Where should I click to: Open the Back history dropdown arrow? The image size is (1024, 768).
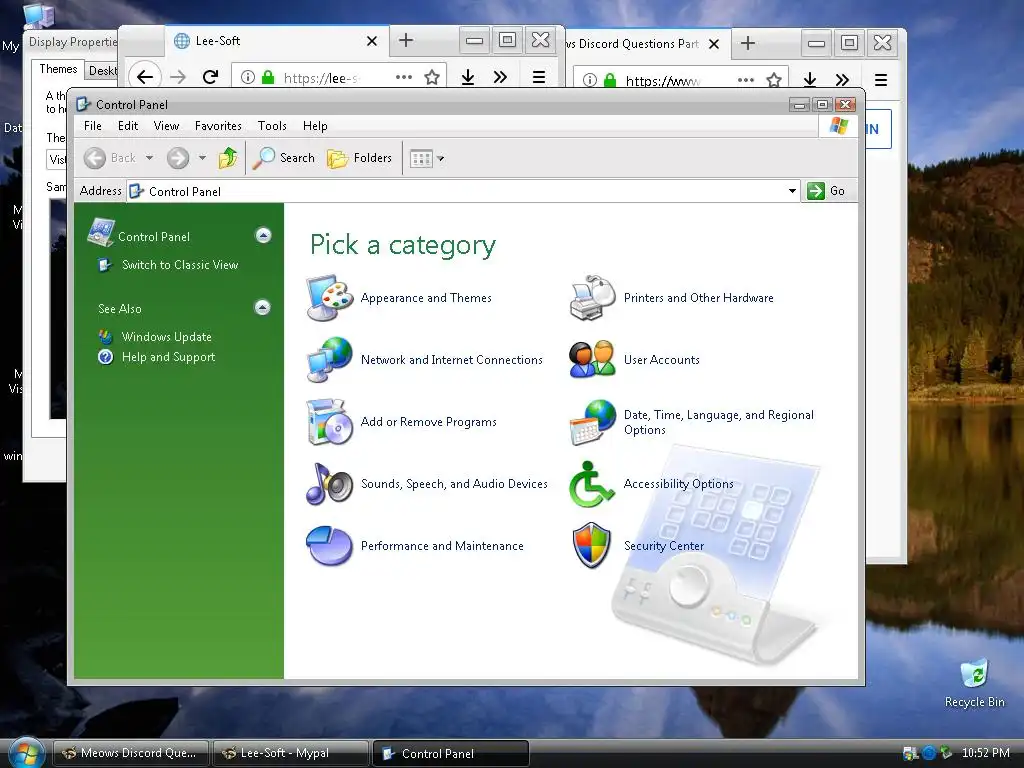point(150,158)
